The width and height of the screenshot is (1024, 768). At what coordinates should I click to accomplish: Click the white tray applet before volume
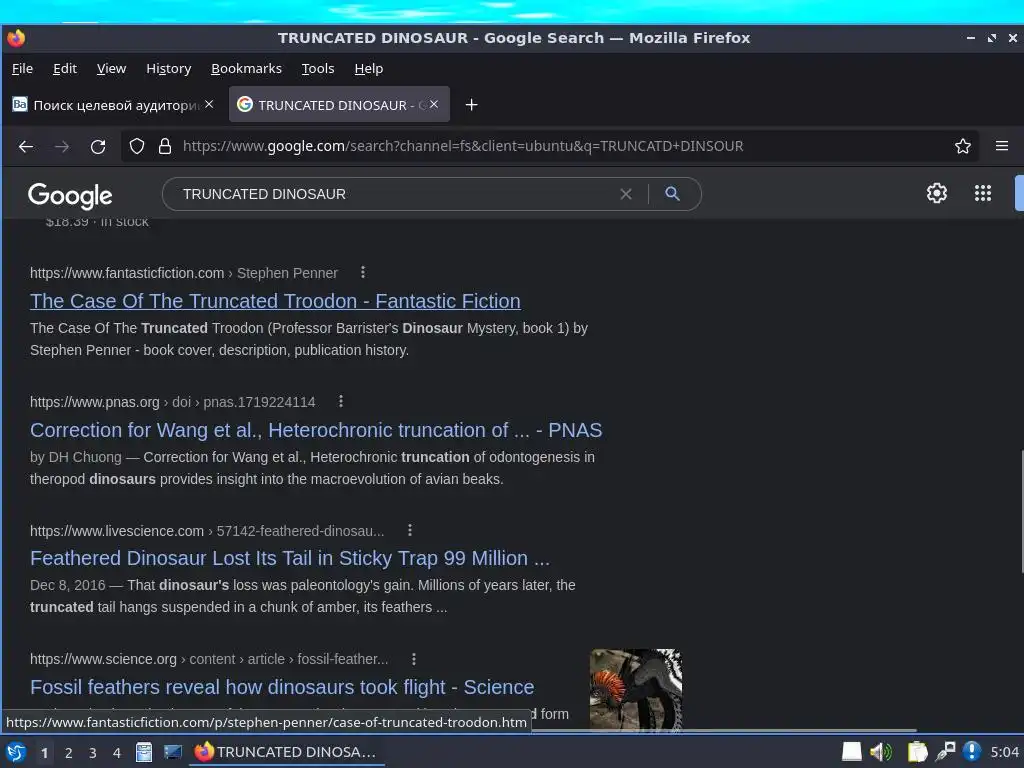click(852, 752)
